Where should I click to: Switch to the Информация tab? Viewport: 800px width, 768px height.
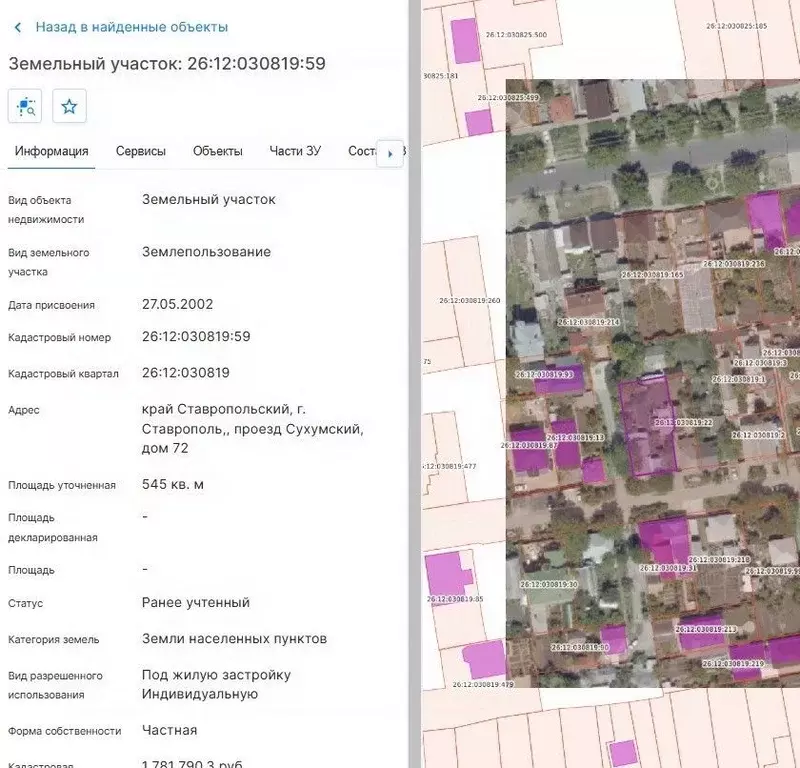51,151
